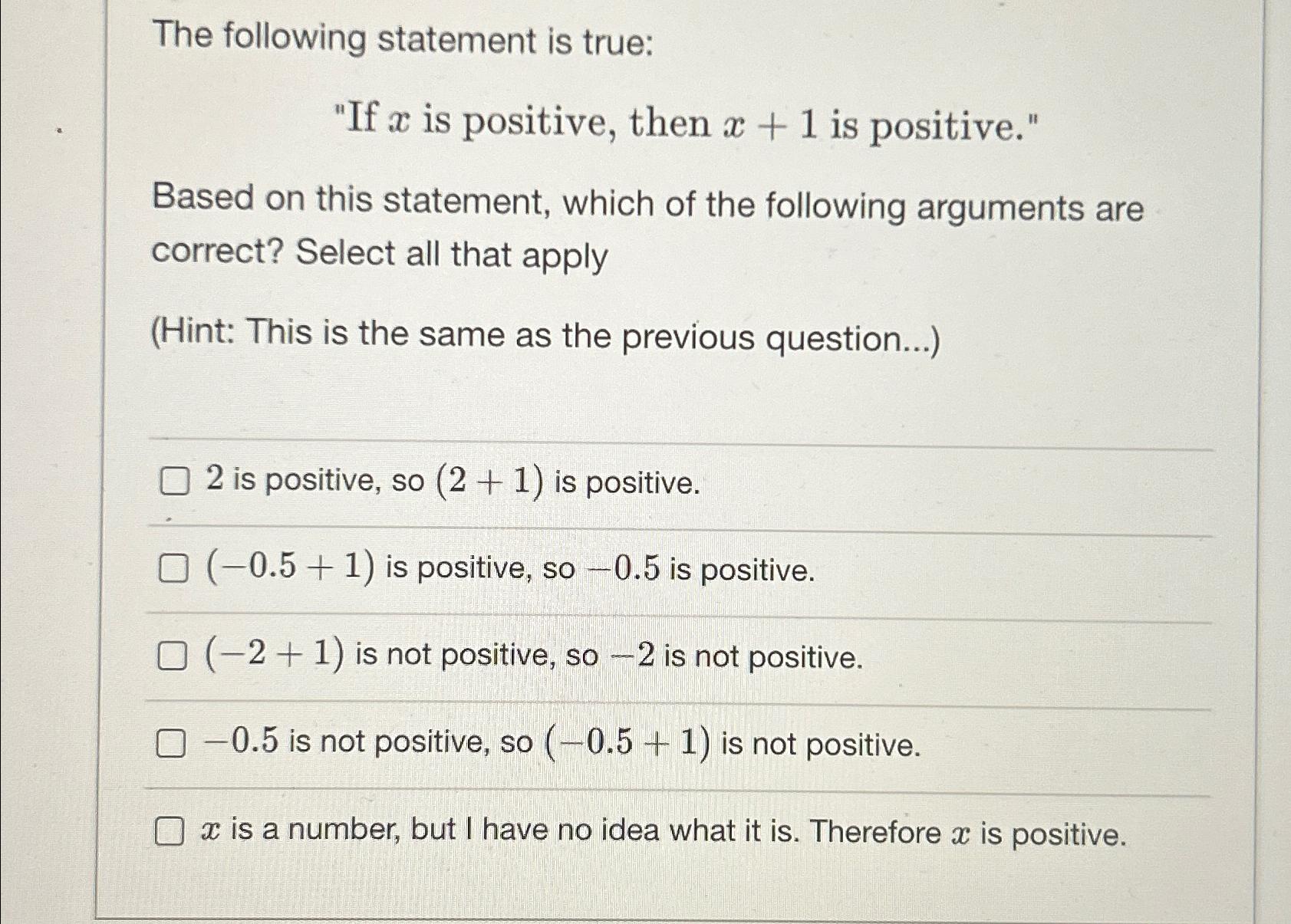Check the "(-0.5+1) is positive, so -0.5 is positive" option
The height and width of the screenshot is (924, 1291).
[173, 569]
